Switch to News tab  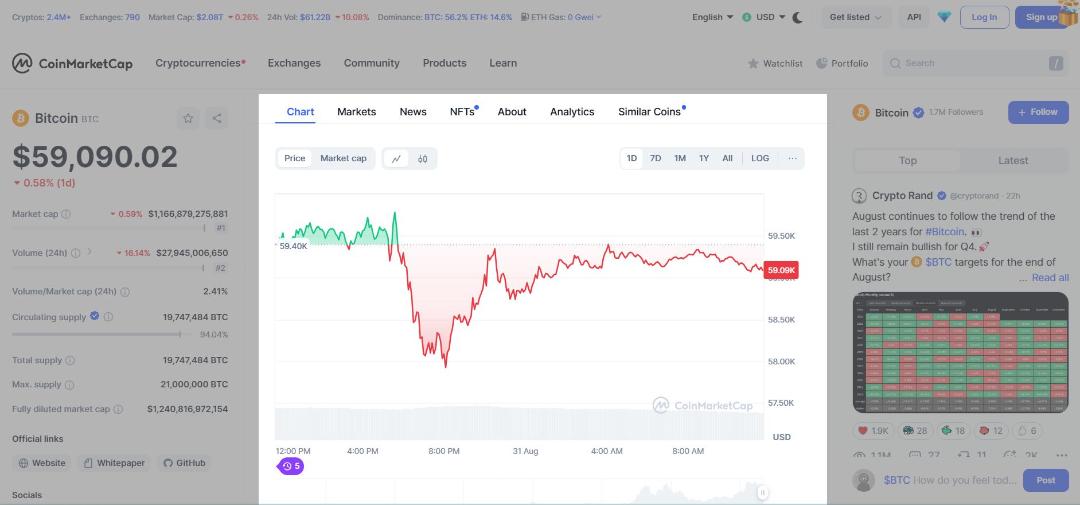[413, 112]
